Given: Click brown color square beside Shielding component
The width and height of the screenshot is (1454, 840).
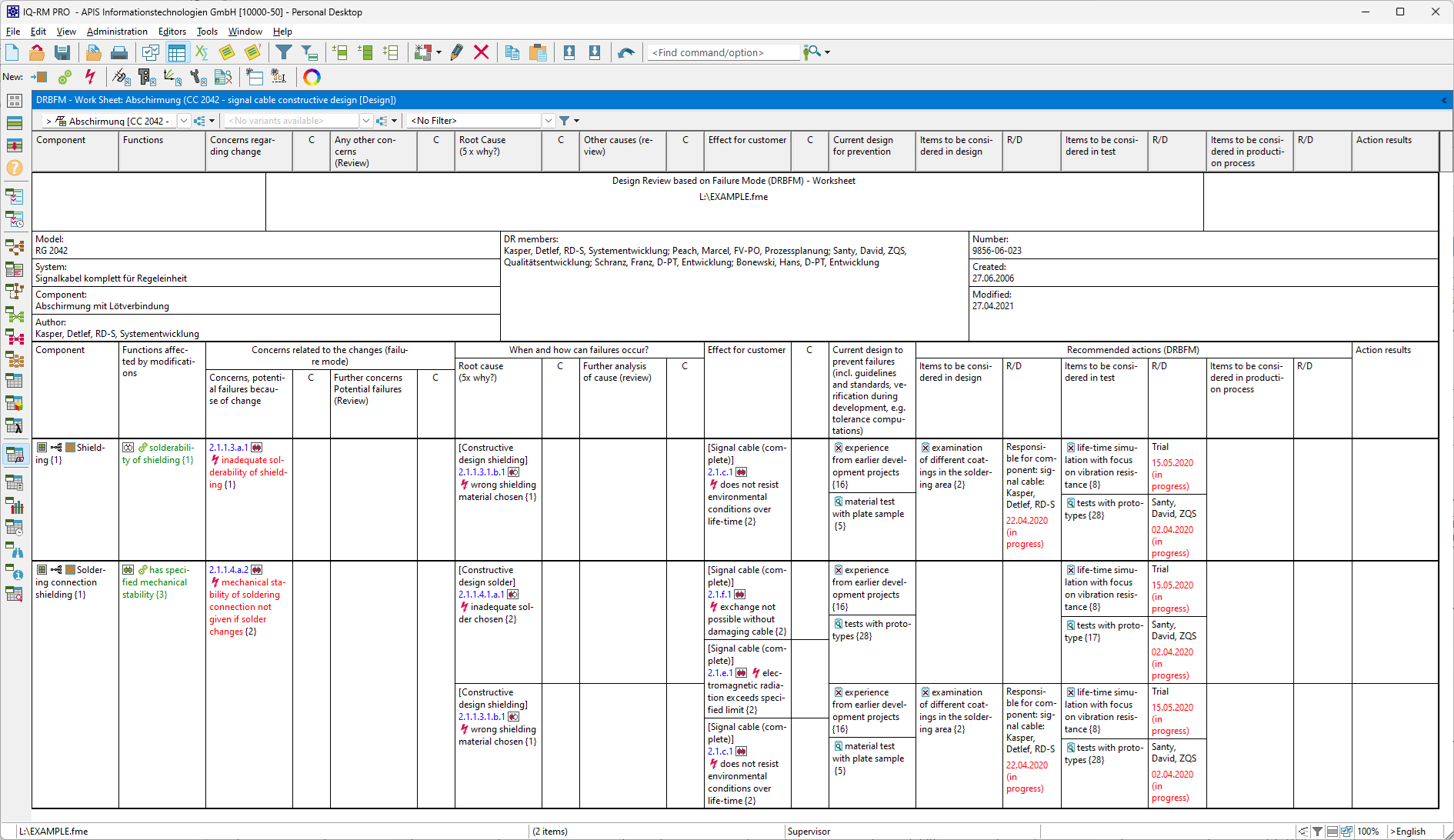Looking at the screenshot, I should [70, 448].
